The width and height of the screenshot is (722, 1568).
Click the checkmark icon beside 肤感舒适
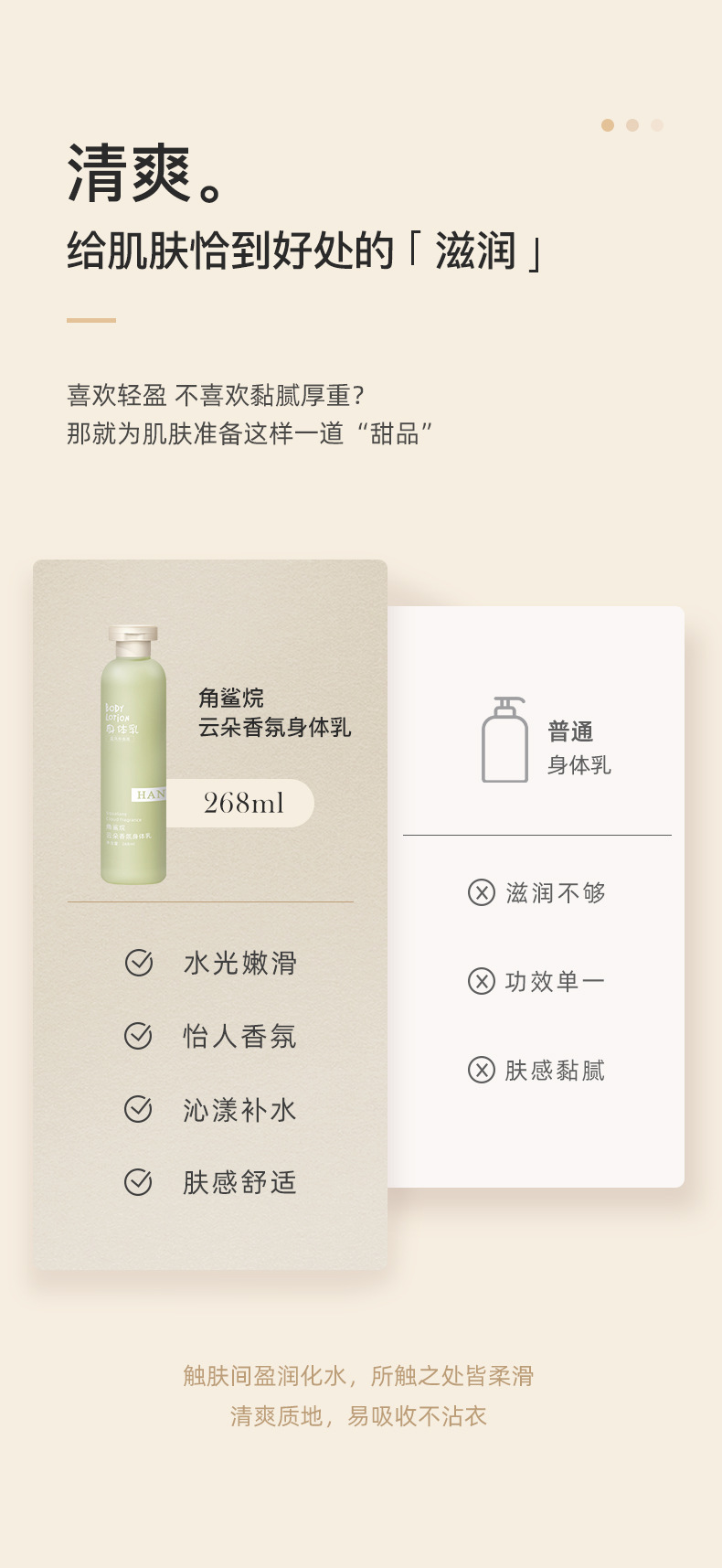tap(138, 1182)
